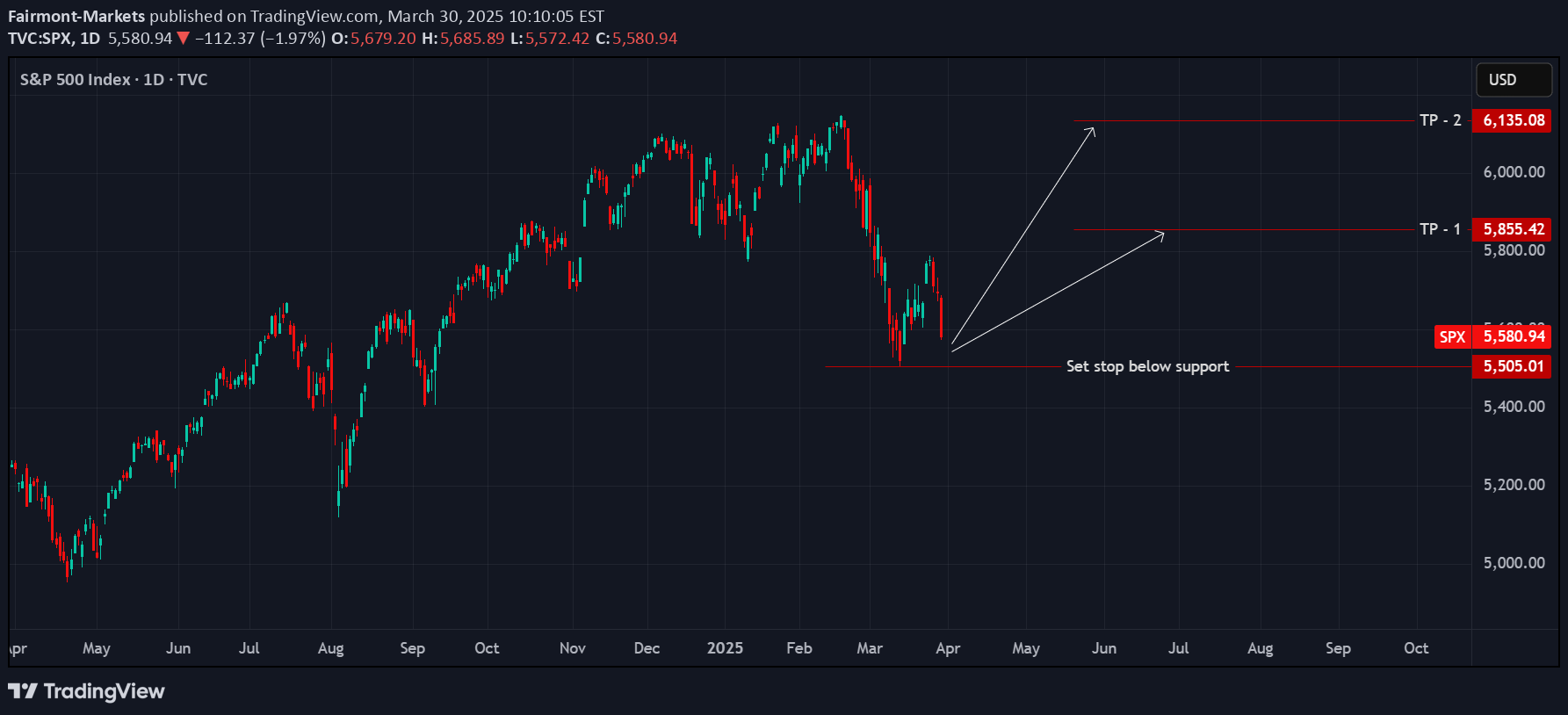This screenshot has width=1568, height=715.
Task: Click the TradingView logo icon
Action: point(23,691)
